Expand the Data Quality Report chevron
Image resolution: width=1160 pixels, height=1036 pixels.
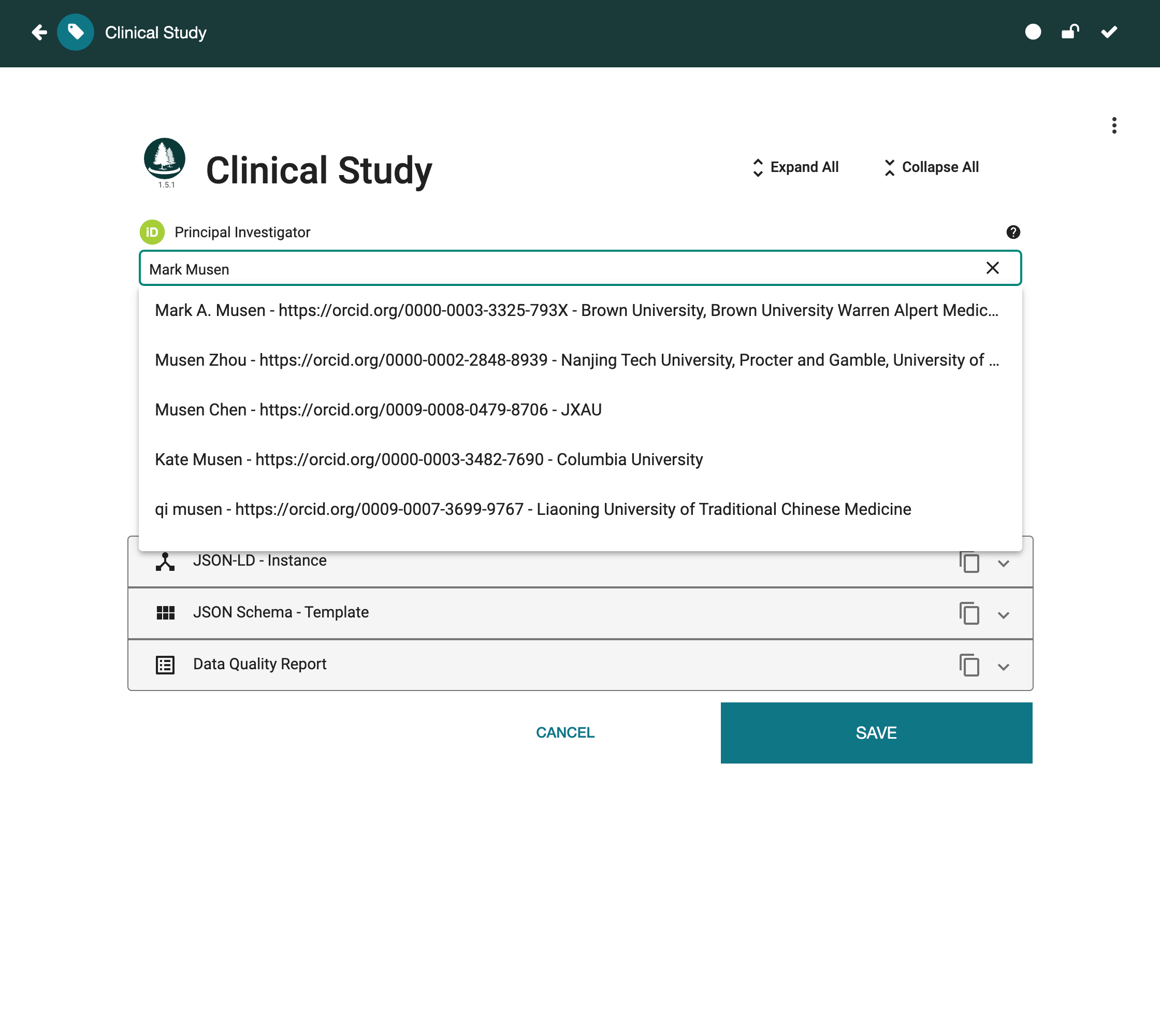[1004, 667]
